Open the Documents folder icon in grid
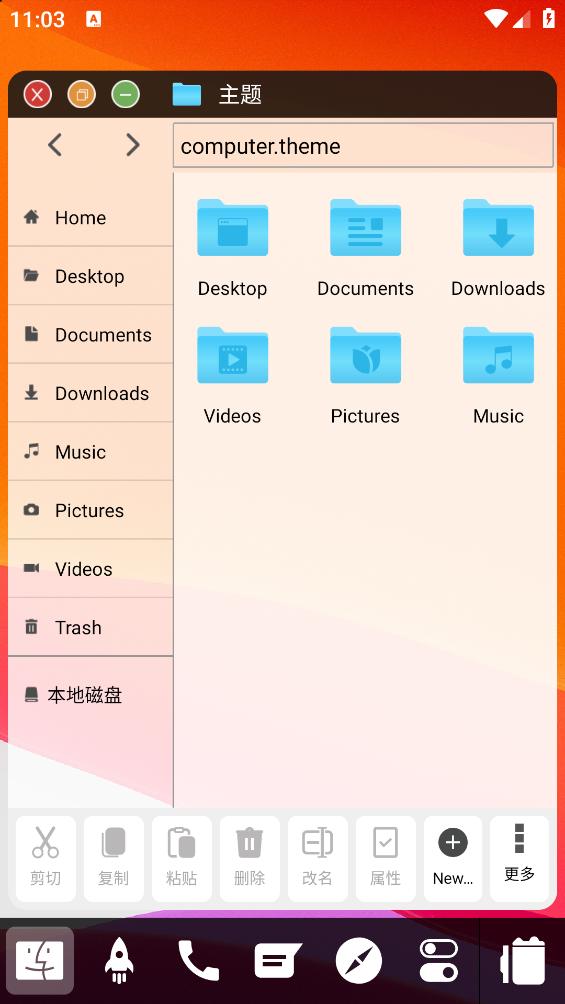565x1004 pixels. [365, 227]
